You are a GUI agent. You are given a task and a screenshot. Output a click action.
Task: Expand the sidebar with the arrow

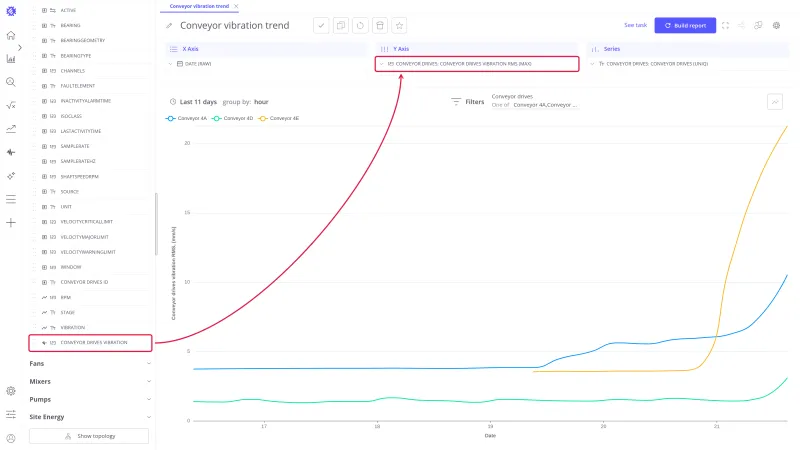tap(20, 47)
